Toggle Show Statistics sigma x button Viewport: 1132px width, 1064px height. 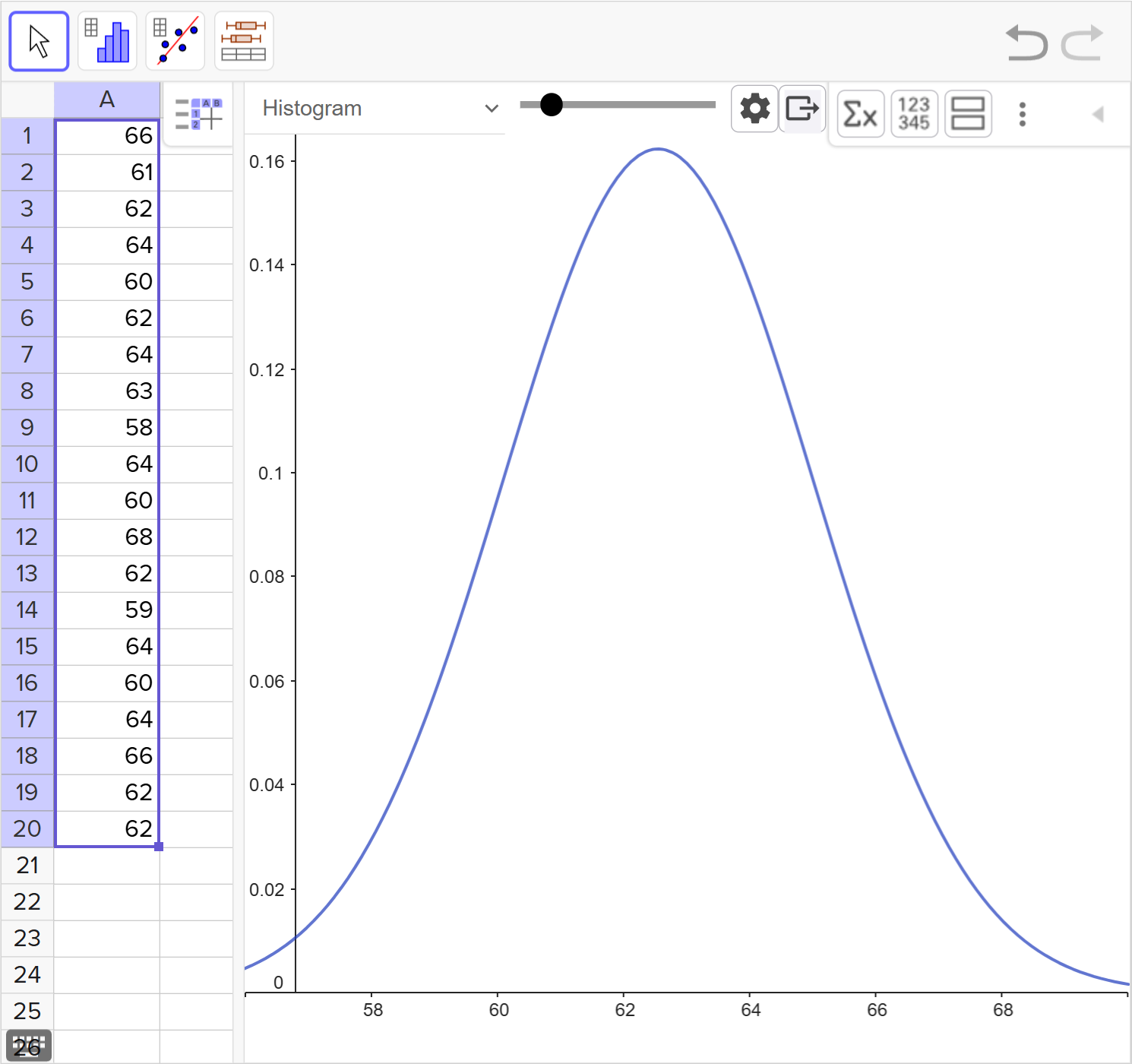coord(861,114)
